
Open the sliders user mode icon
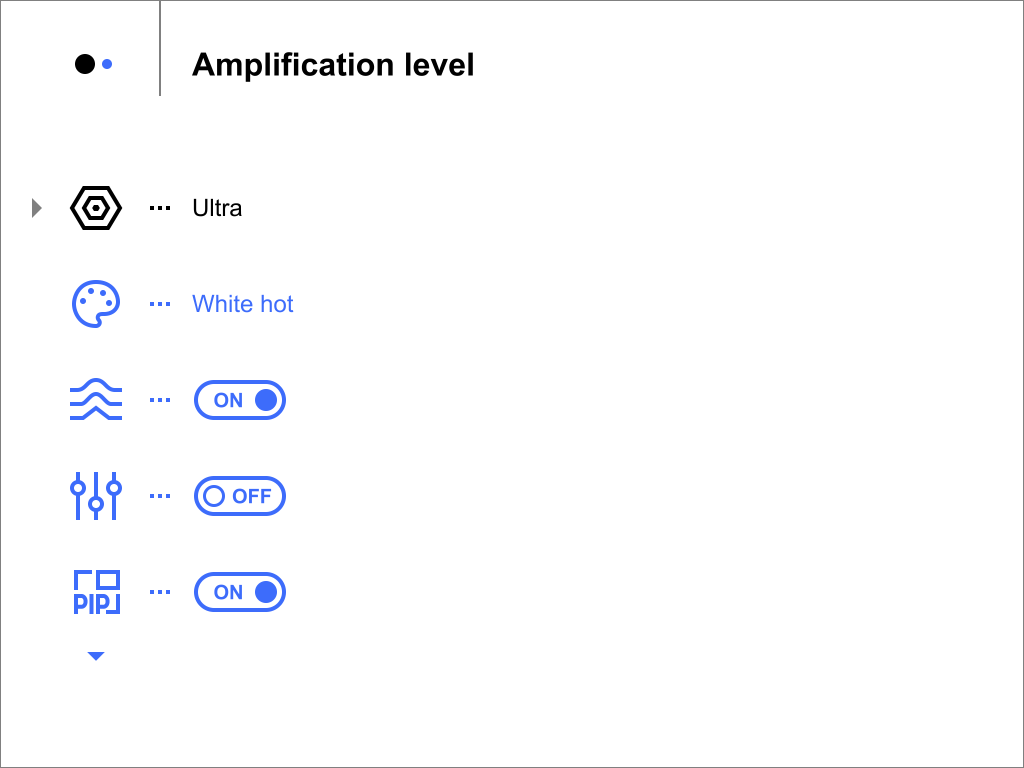pyautogui.click(x=96, y=496)
